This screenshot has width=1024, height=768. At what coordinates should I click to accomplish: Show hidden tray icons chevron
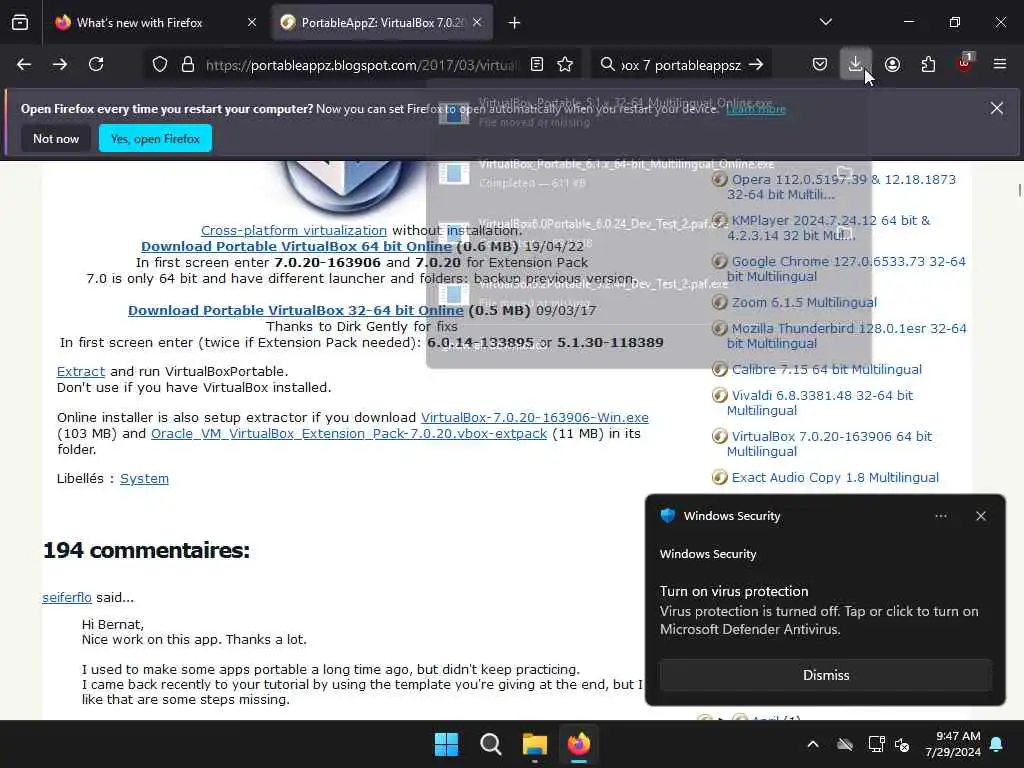(x=813, y=744)
